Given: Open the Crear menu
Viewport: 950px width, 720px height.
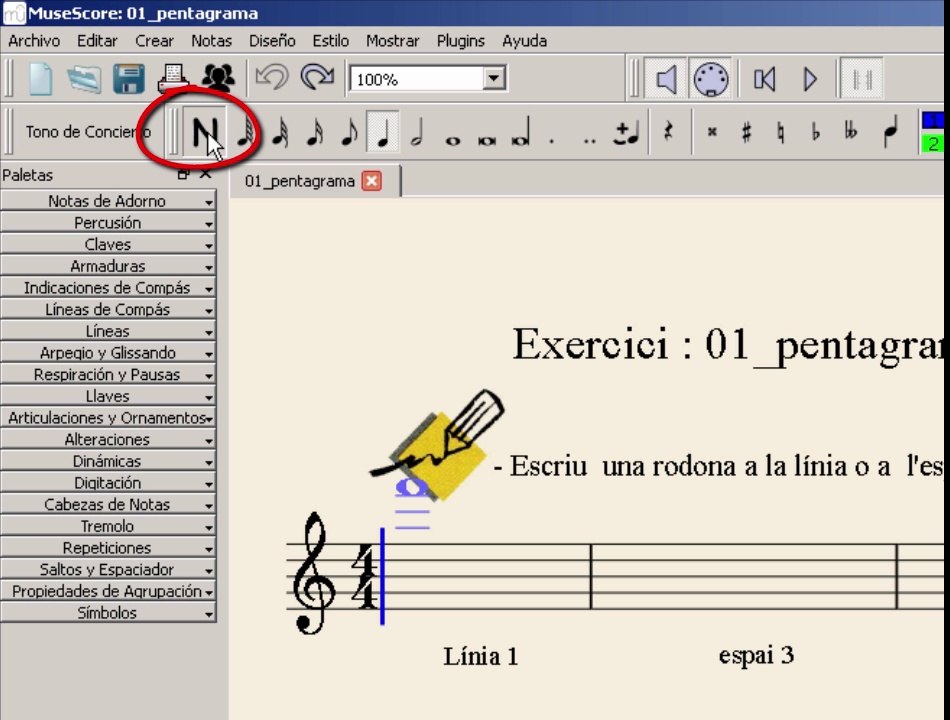Looking at the screenshot, I should click(x=154, y=41).
